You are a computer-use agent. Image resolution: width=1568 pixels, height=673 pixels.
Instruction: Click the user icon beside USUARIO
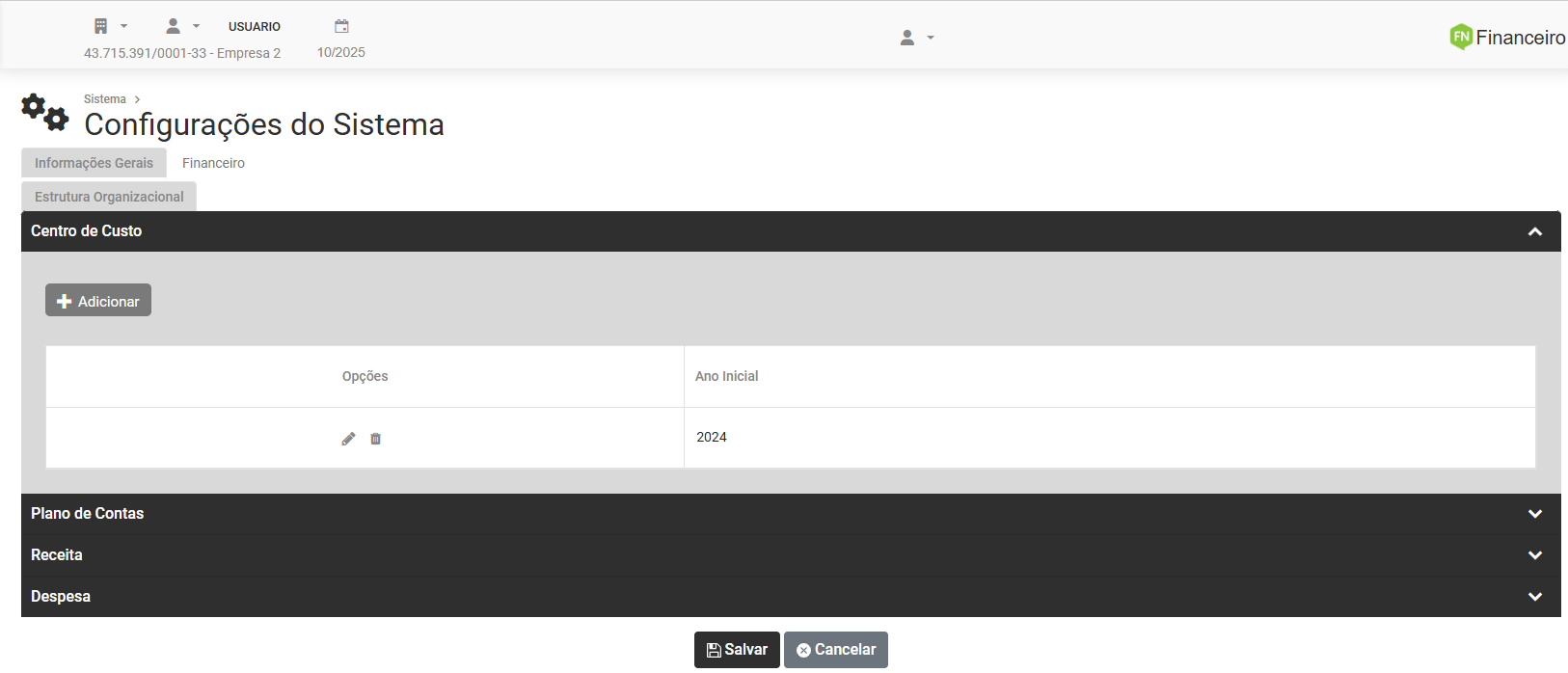(174, 26)
